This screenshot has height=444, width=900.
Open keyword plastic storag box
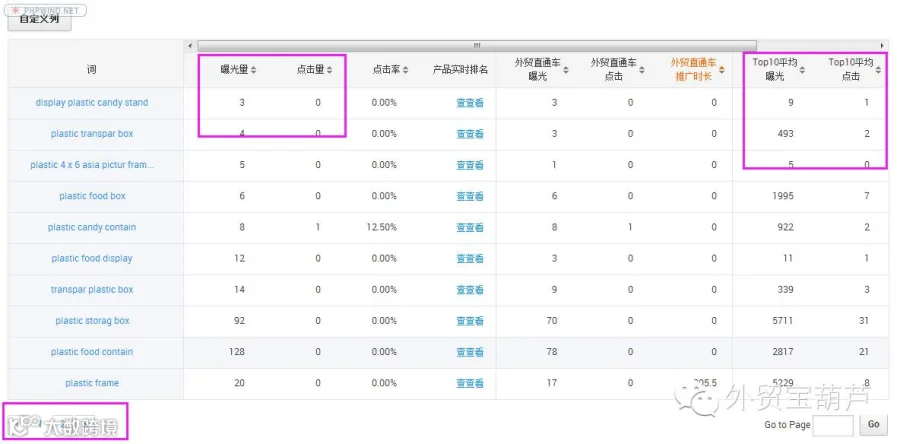[92, 321]
